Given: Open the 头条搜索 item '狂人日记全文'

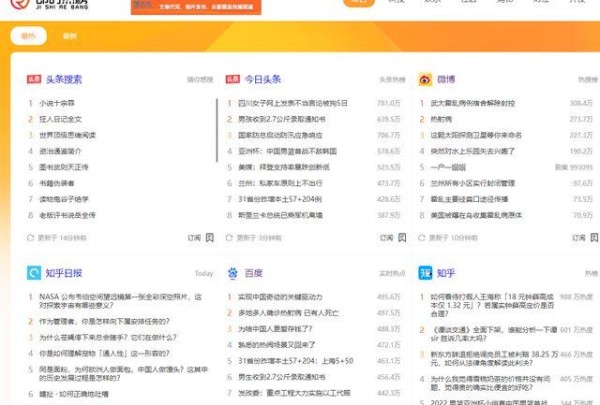Looking at the screenshot, I should pos(60,119).
